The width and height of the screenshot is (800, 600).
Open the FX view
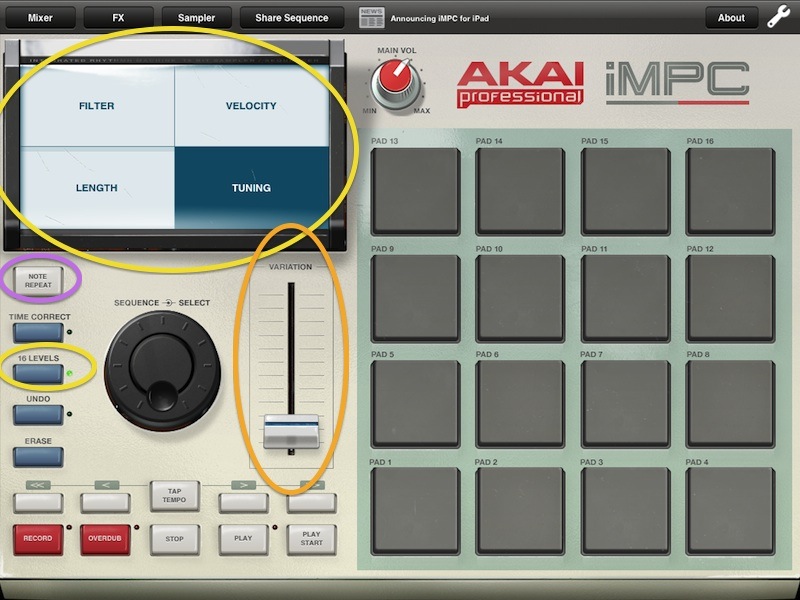coord(118,18)
